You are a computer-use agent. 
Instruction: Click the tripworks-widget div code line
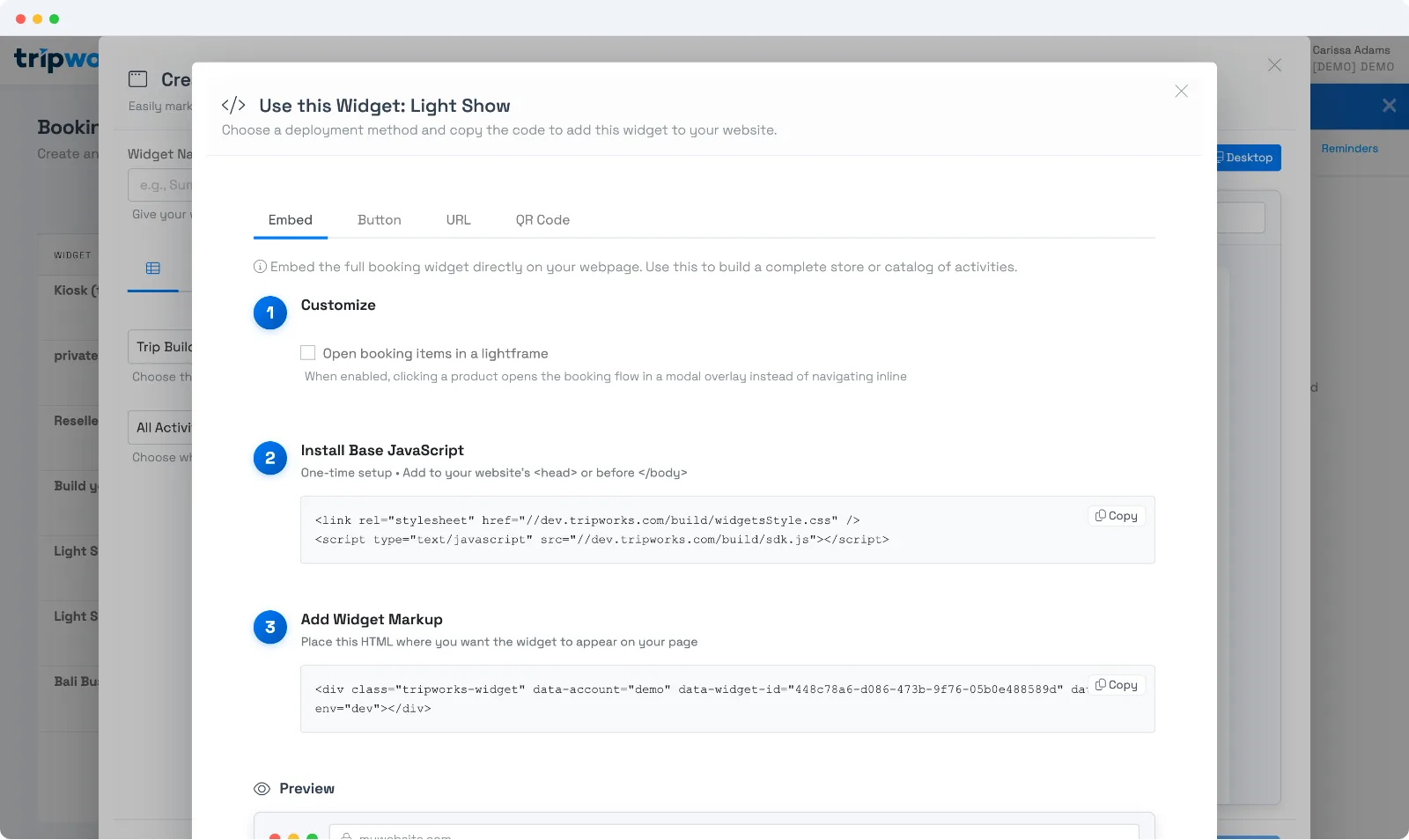(701, 699)
